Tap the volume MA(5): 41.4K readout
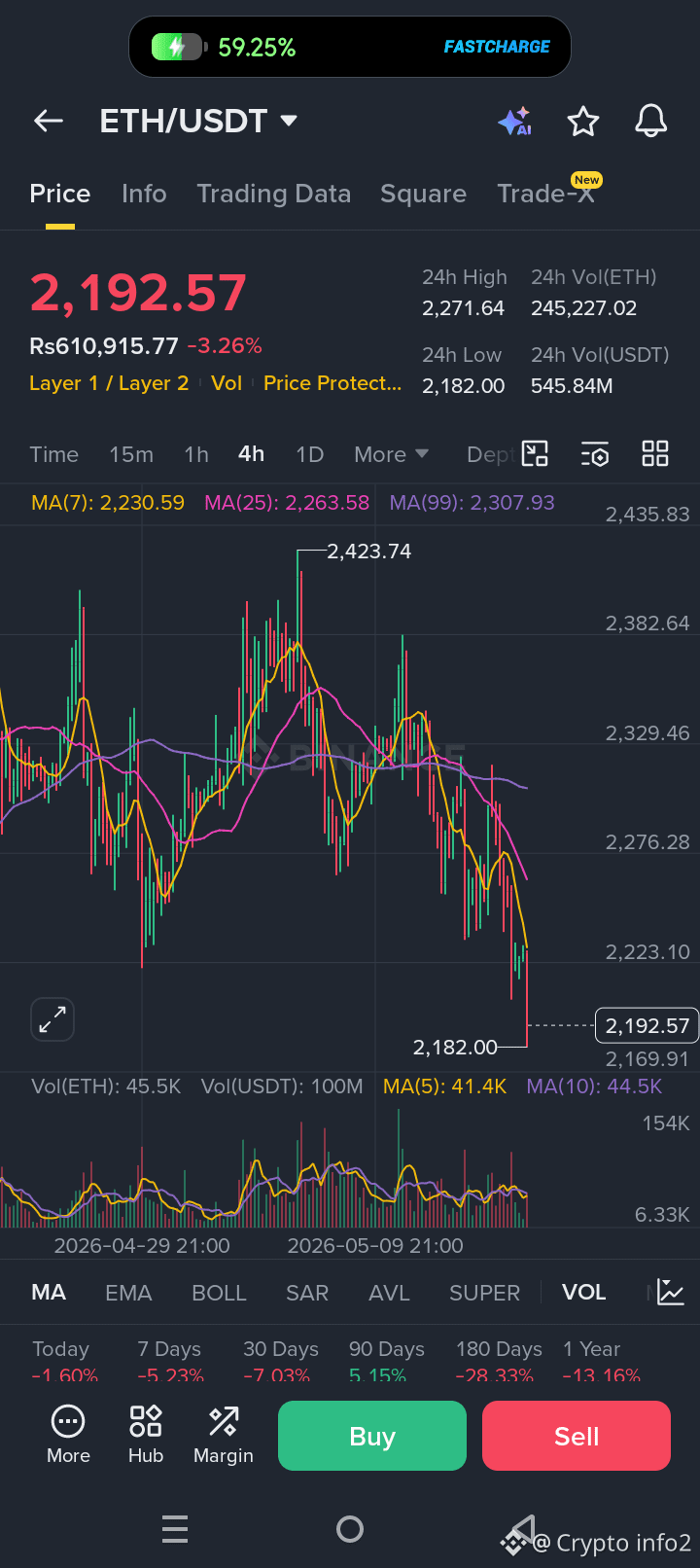The image size is (700, 1568). point(445,1087)
